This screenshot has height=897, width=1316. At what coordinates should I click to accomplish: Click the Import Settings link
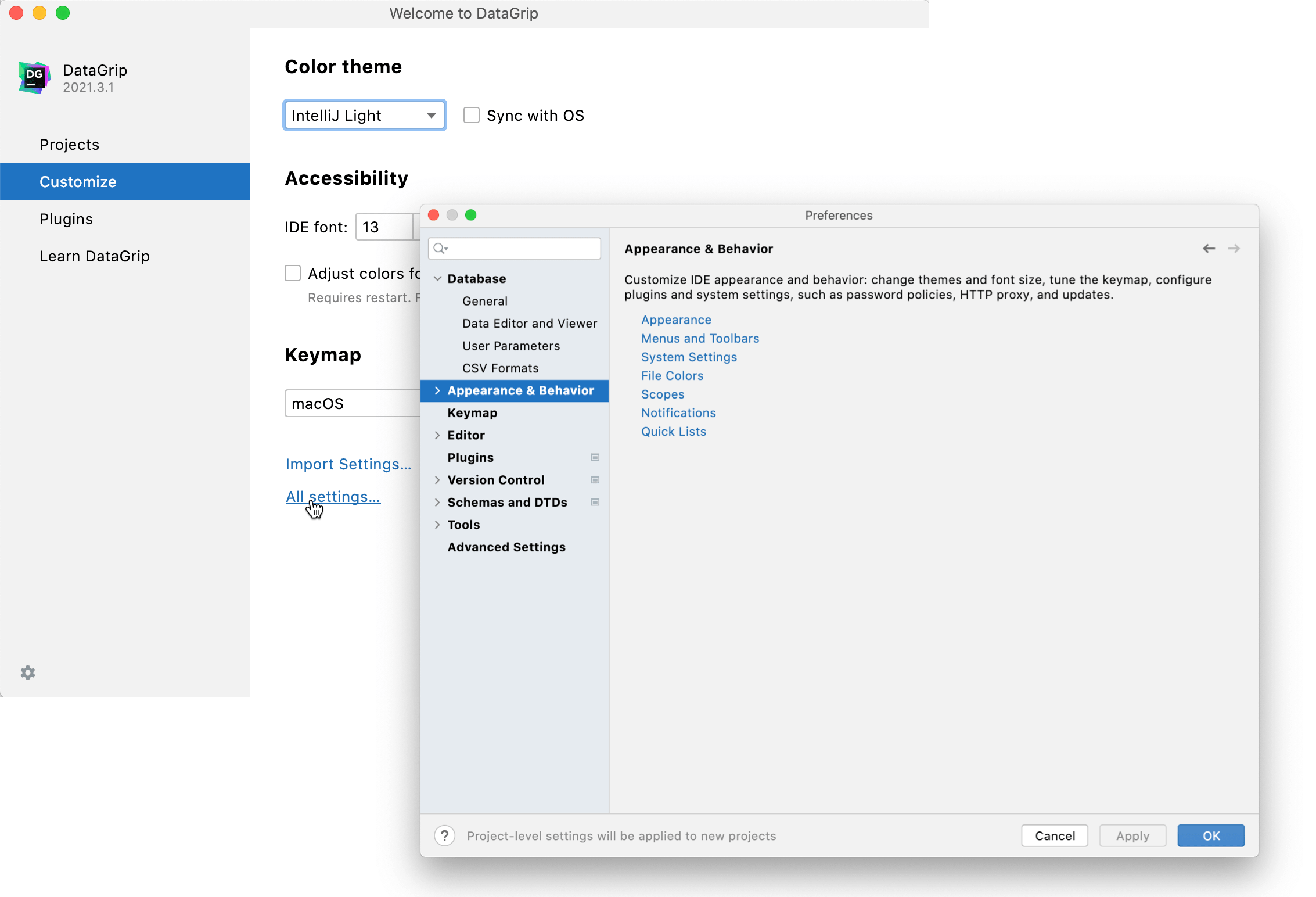[348, 464]
